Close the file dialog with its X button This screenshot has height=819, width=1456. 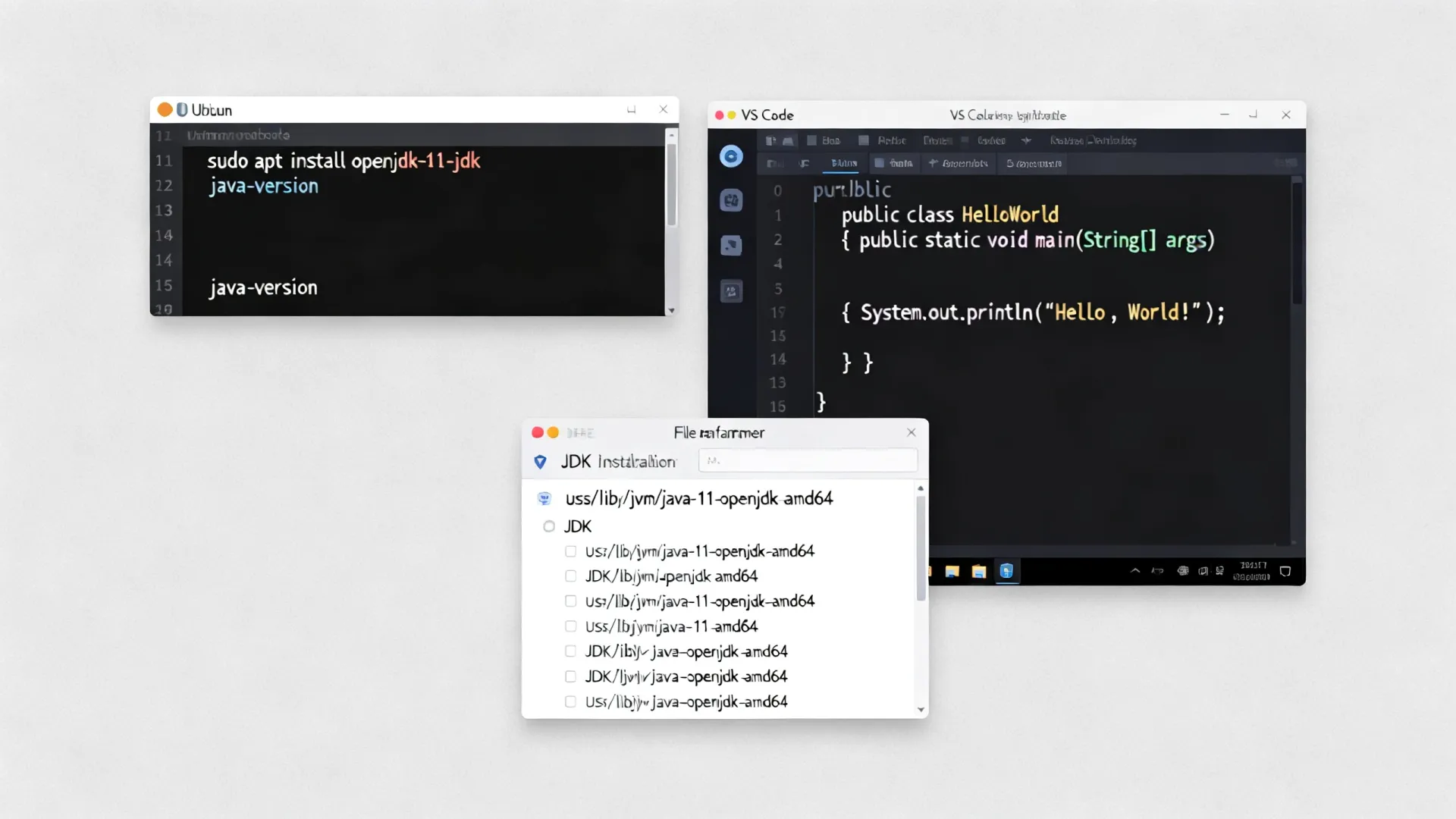click(x=912, y=432)
